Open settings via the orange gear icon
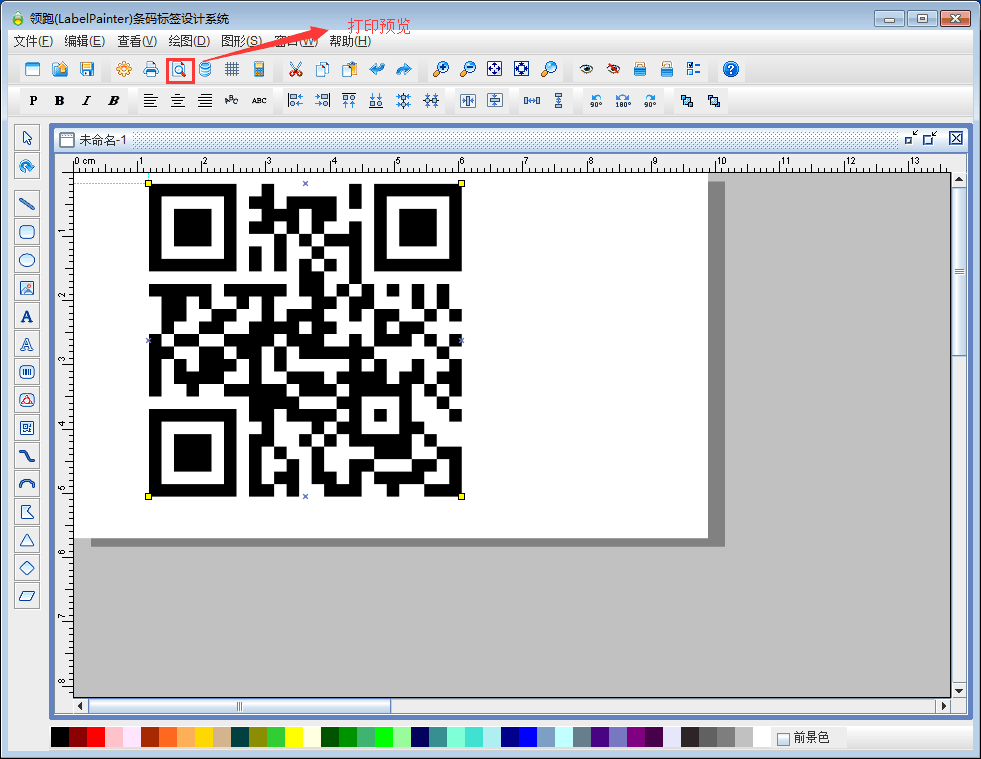The width and height of the screenshot is (981, 759). [124, 69]
